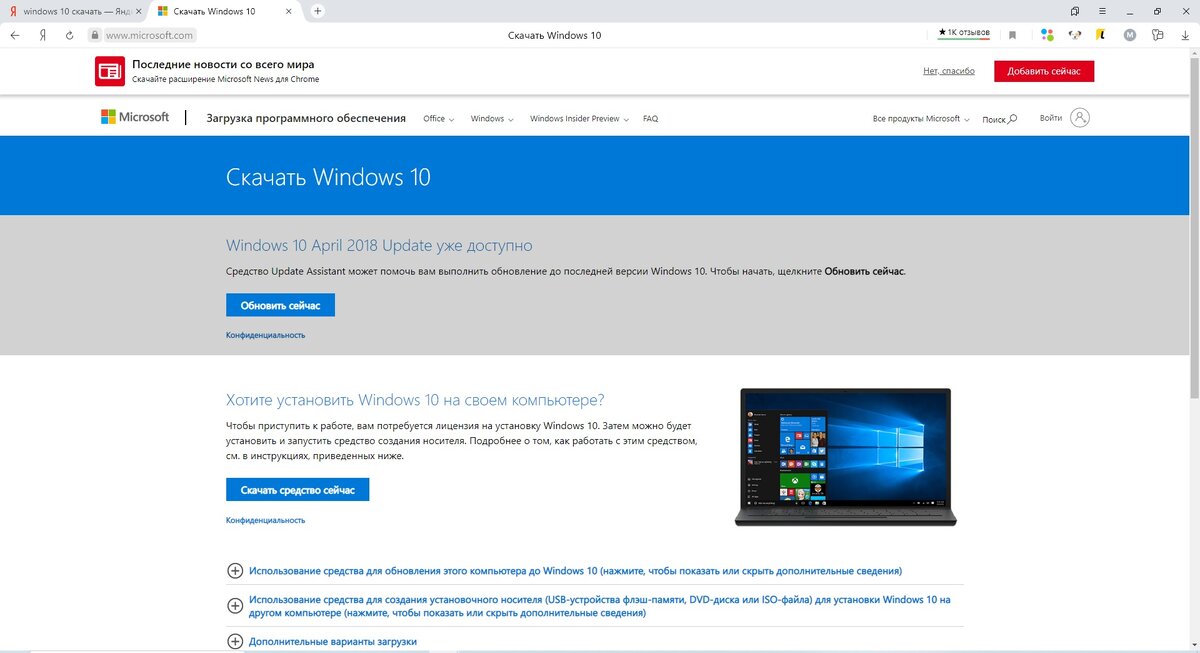The width and height of the screenshot is (1200, 653).
Task: Click the yellow extension icon in toolbar
Action: pos(1101,35)
